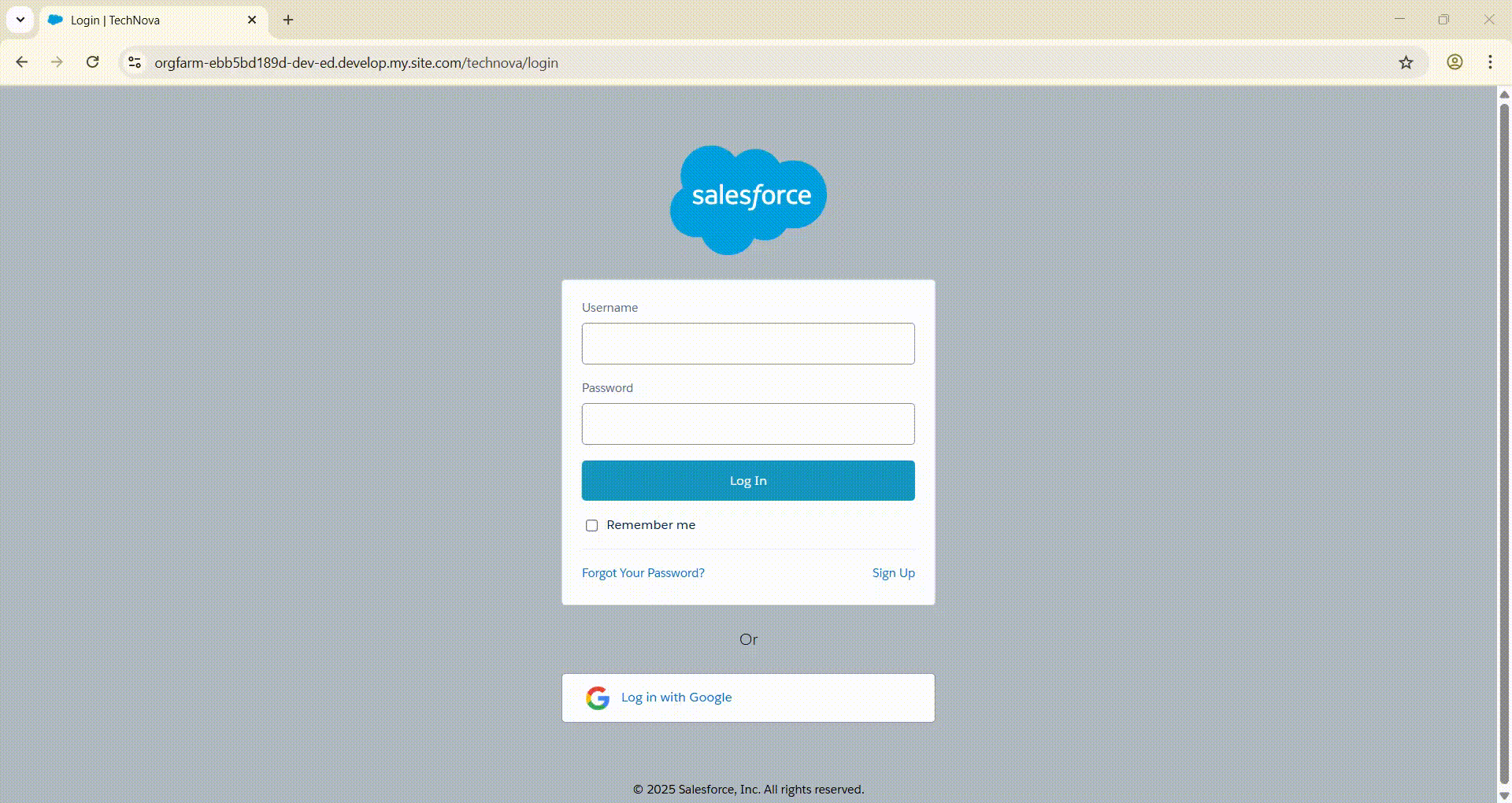This screenshot has height=803, width=1512.
Task: Focus the Username input field
Action: 748,344
